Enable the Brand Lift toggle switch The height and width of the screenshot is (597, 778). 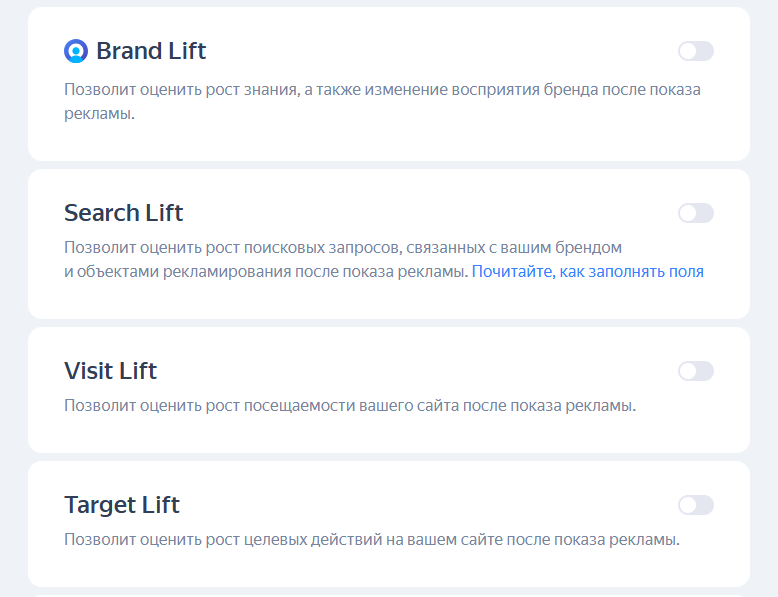(x=696, y=51)
